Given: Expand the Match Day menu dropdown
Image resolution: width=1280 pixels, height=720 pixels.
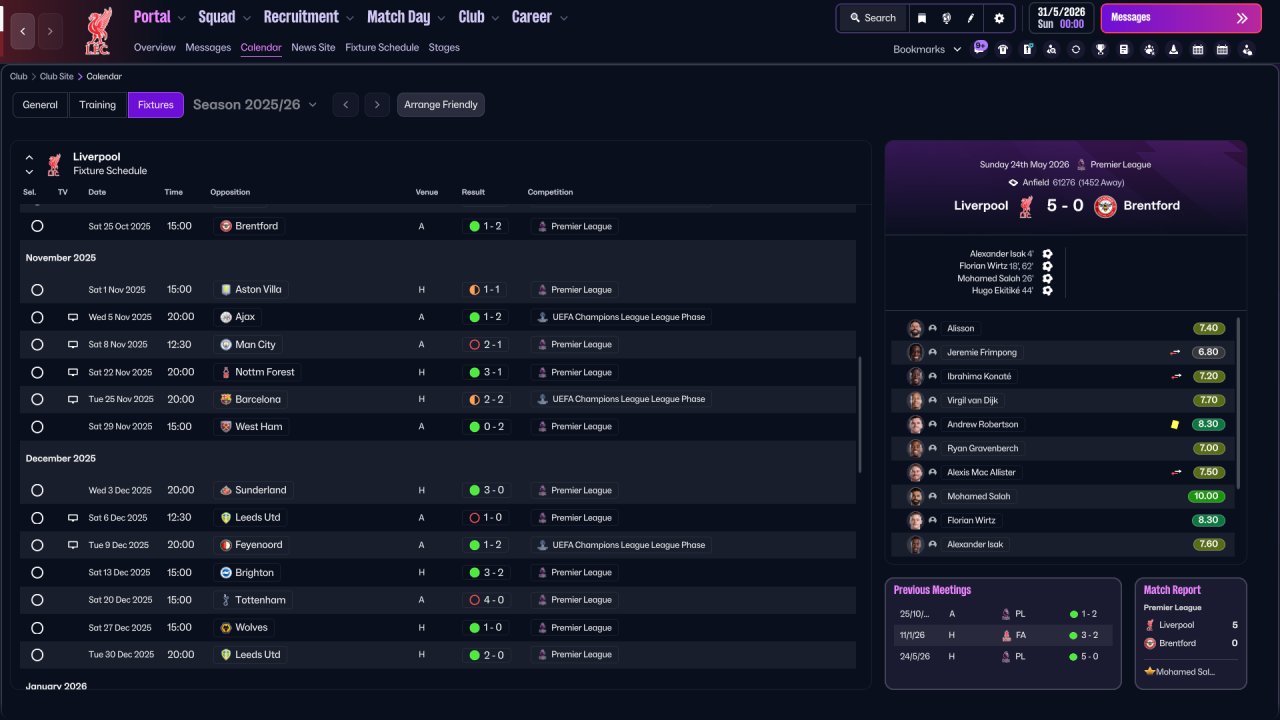Looking at the screenshot, I should pyautogui.click(x=441, y=18).
